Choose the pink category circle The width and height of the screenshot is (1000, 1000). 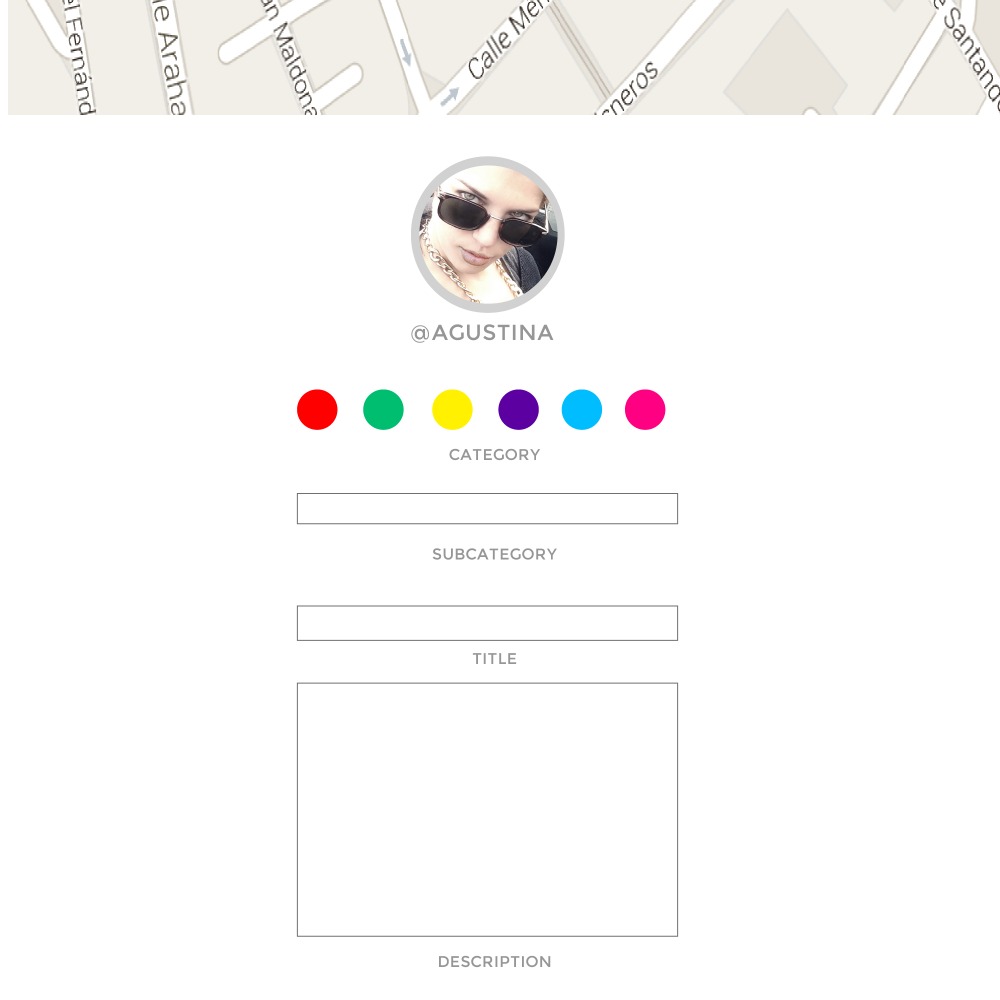pyautogui.click(x=645, y=409)
